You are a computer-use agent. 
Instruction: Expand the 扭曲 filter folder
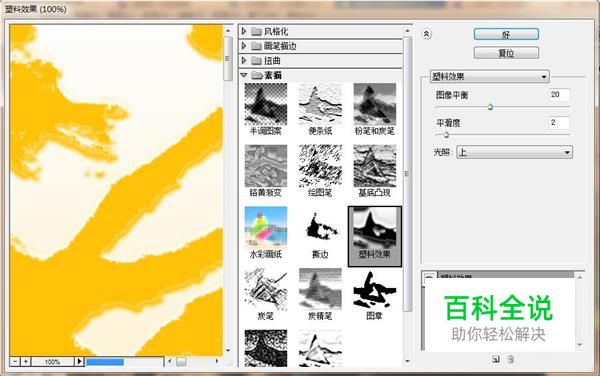(x=244, y=60)
